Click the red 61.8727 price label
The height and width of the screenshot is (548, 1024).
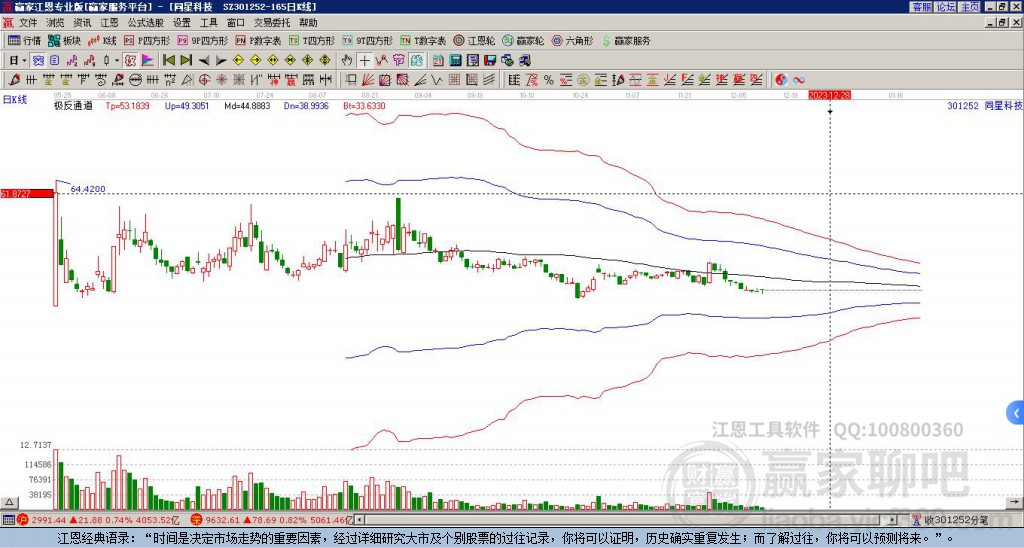27,193
